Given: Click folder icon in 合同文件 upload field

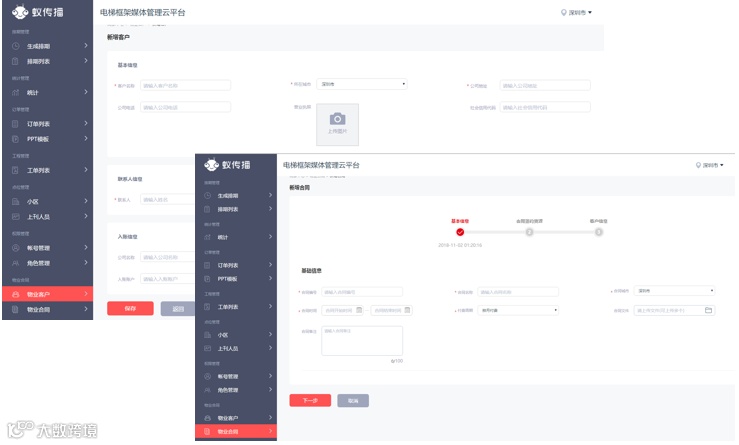Looking at the screenshot, I should coord(708,310).
